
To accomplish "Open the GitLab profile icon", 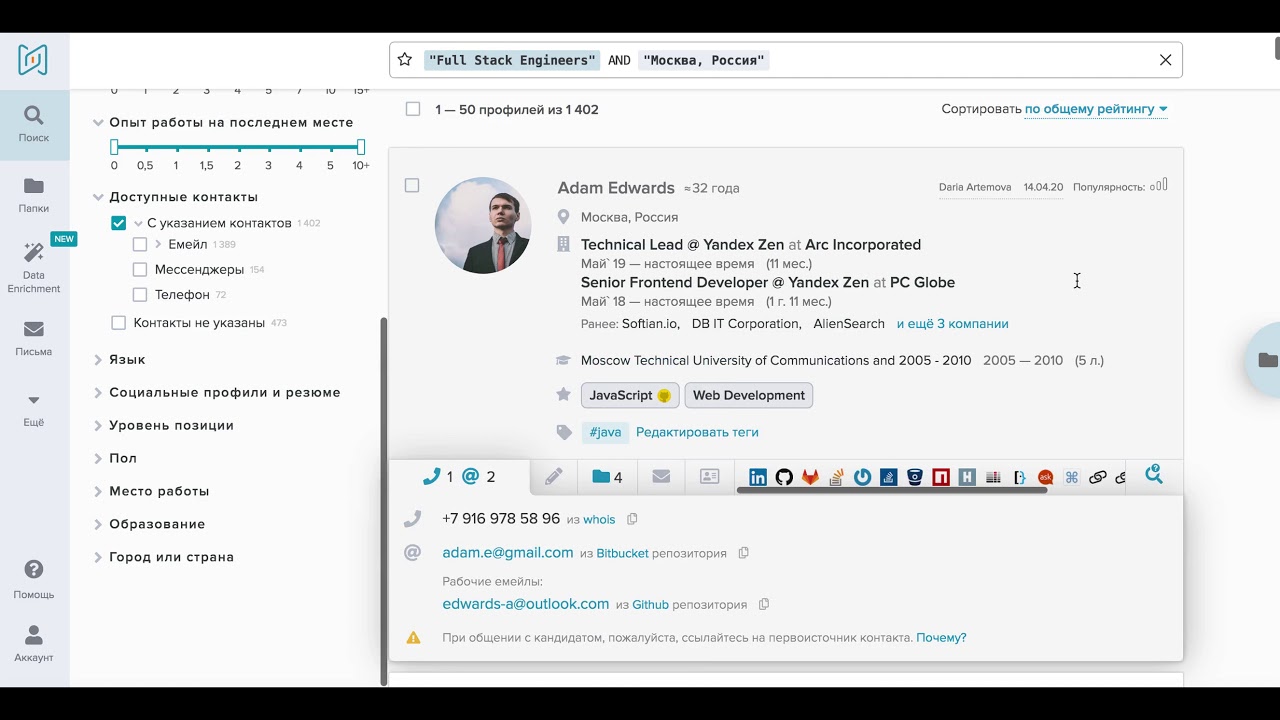I will (x=810, y=477).
